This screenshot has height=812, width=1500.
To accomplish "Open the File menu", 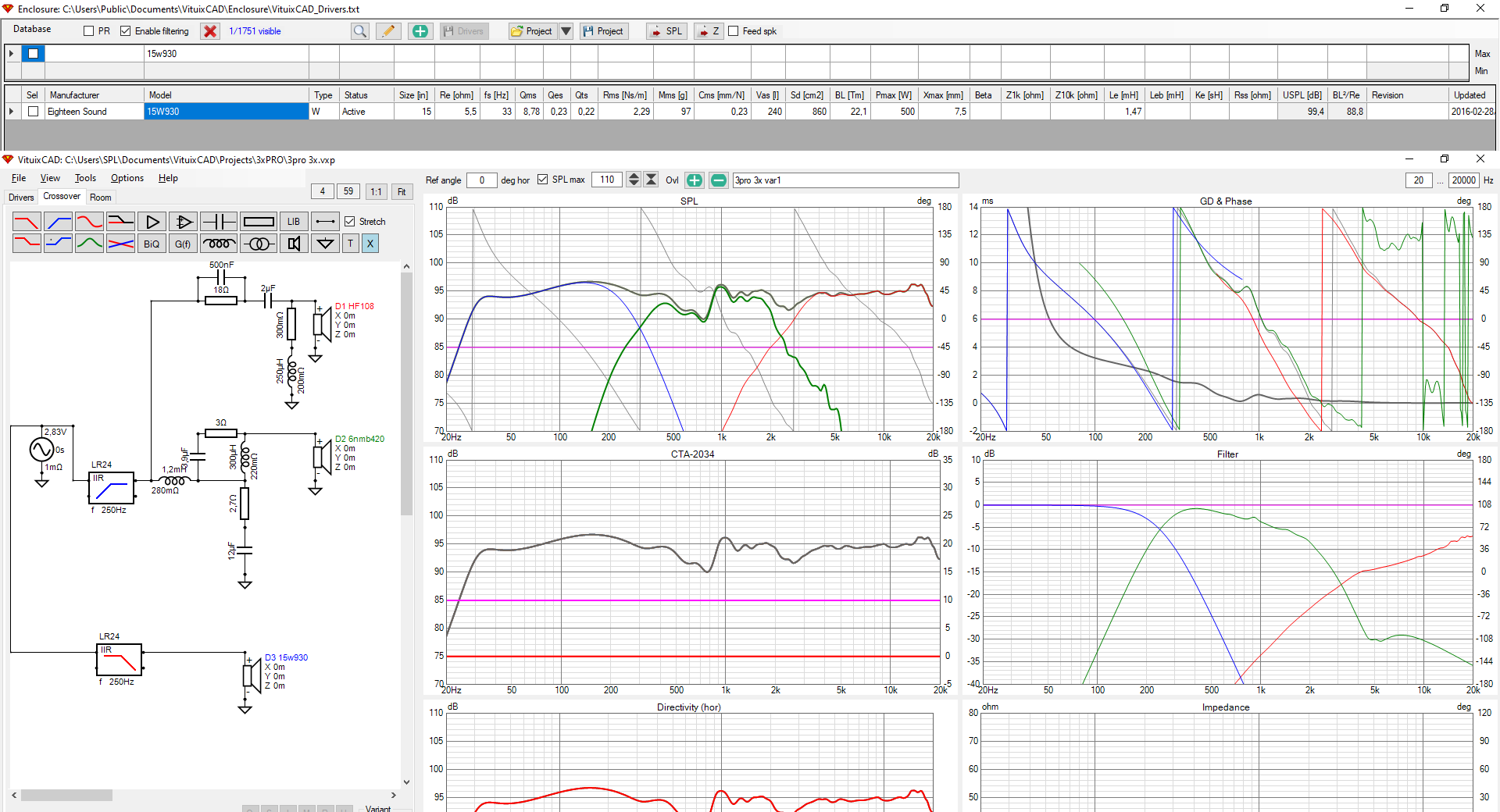I will (19, 178).
